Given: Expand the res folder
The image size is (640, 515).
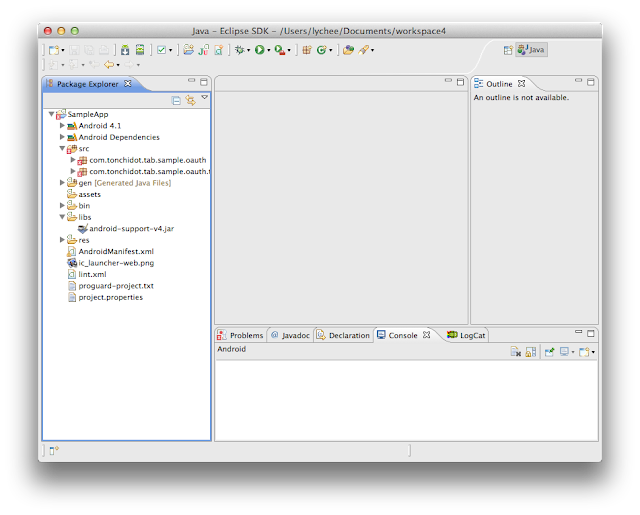Looking at the screenshot, I should (62, 240).
